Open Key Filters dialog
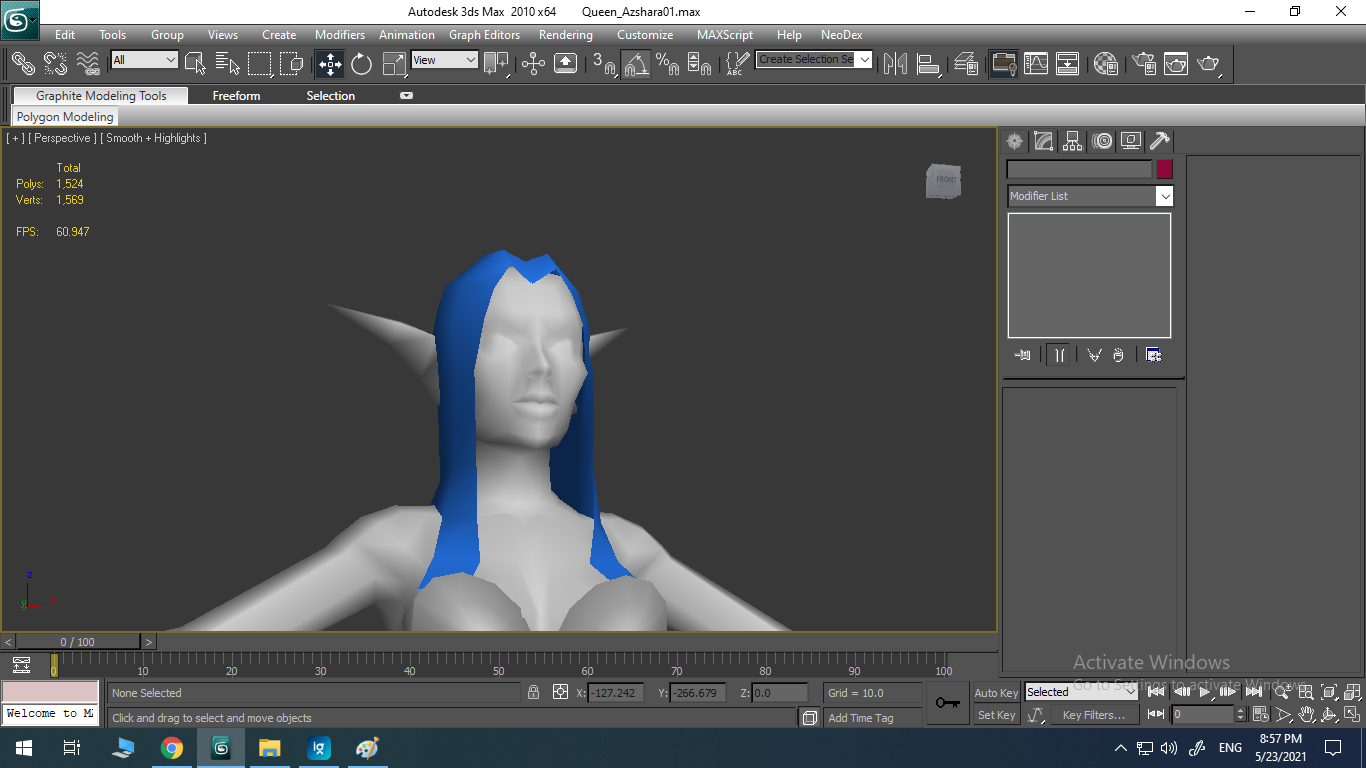The height and width of the screenshot is (768, 1366). point(1094,715)
